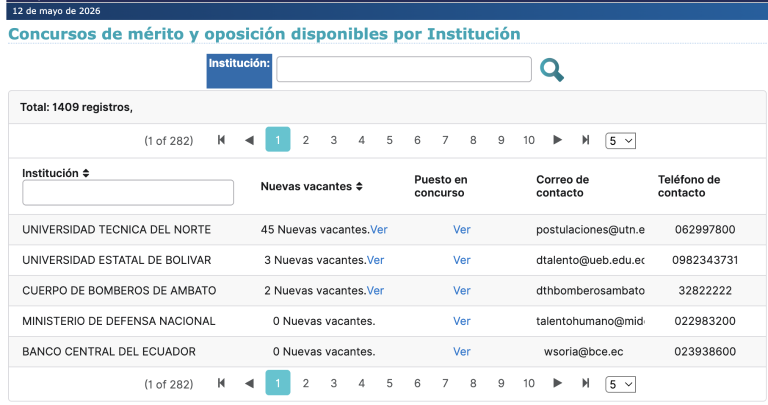Select page 5 in top paginator
This screenshot has width=768, height=405.
(x=389, y=140)
